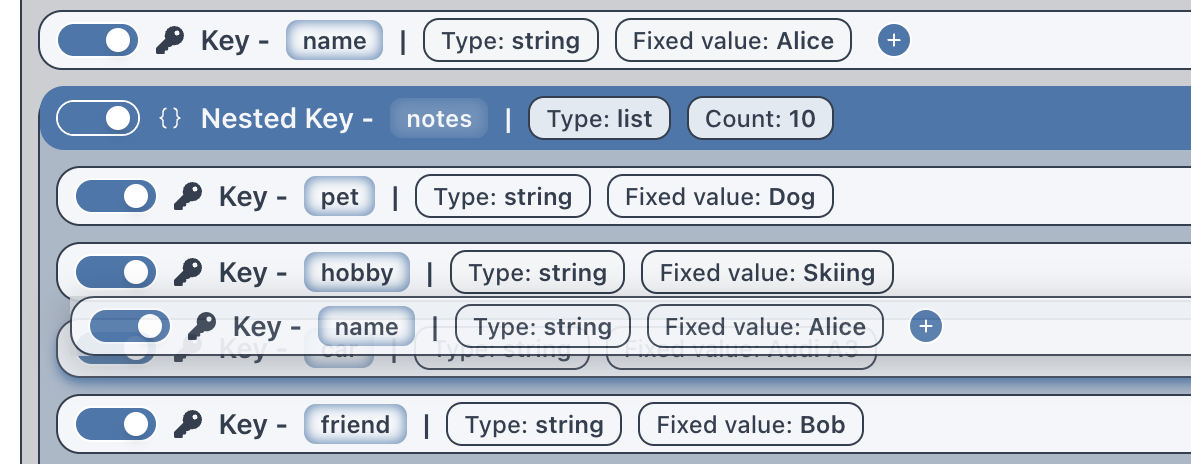Disable the toggle for the pet key

tap(115, 197)
